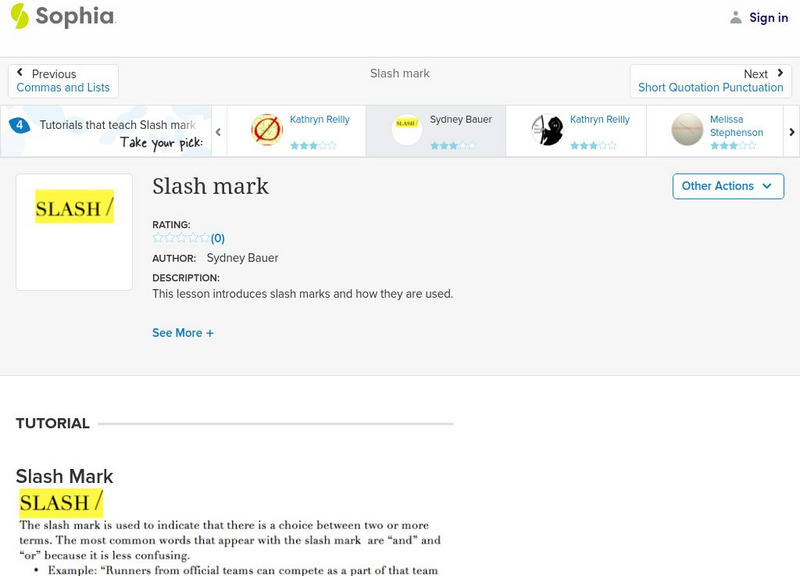Rate tutorial using empty stars under RATING
This screenshot has width=800, height=576.
(x=181, y=238)
